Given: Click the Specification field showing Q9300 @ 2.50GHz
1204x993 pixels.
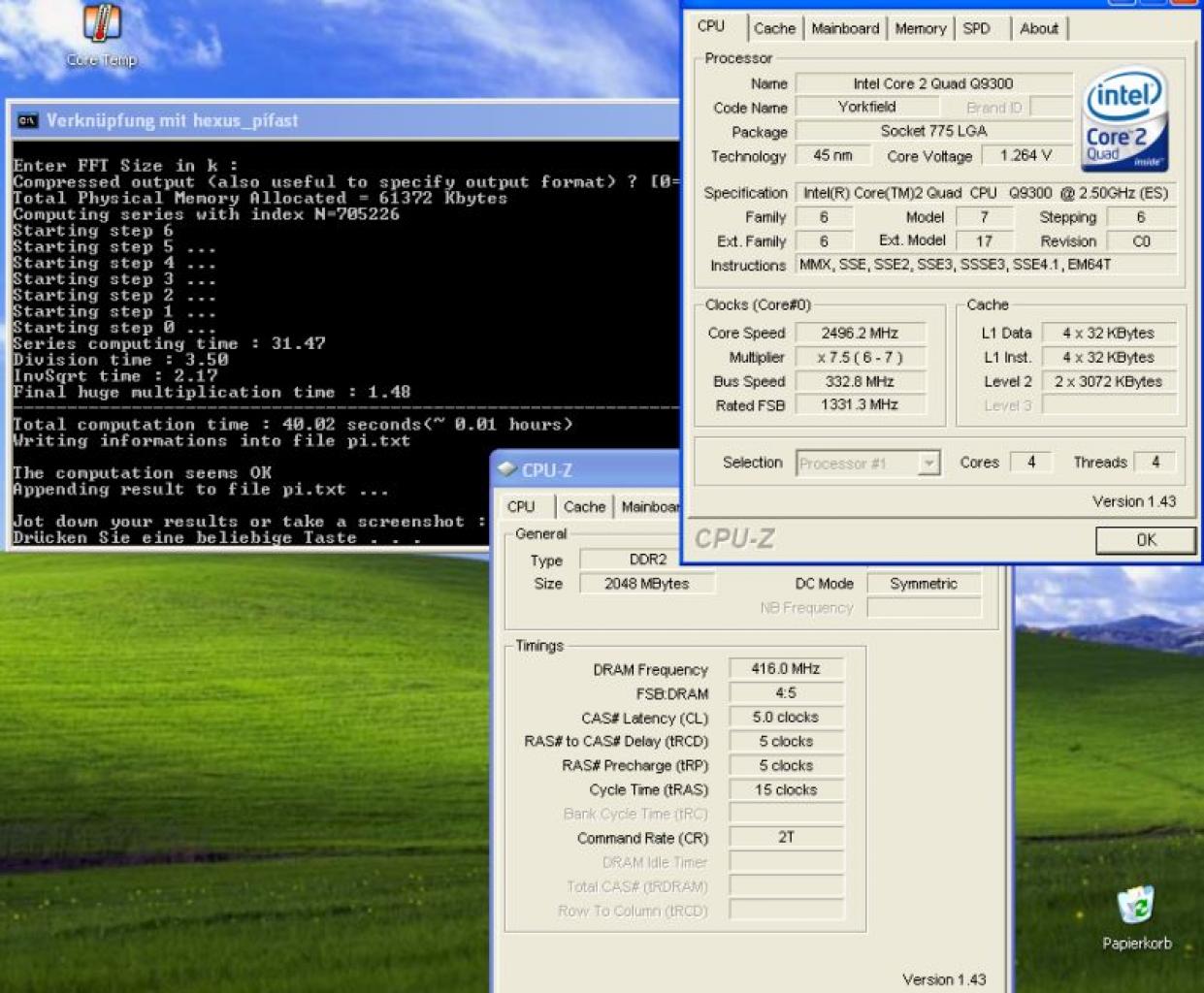Looking at the screenshot, I should click(986, 193).
